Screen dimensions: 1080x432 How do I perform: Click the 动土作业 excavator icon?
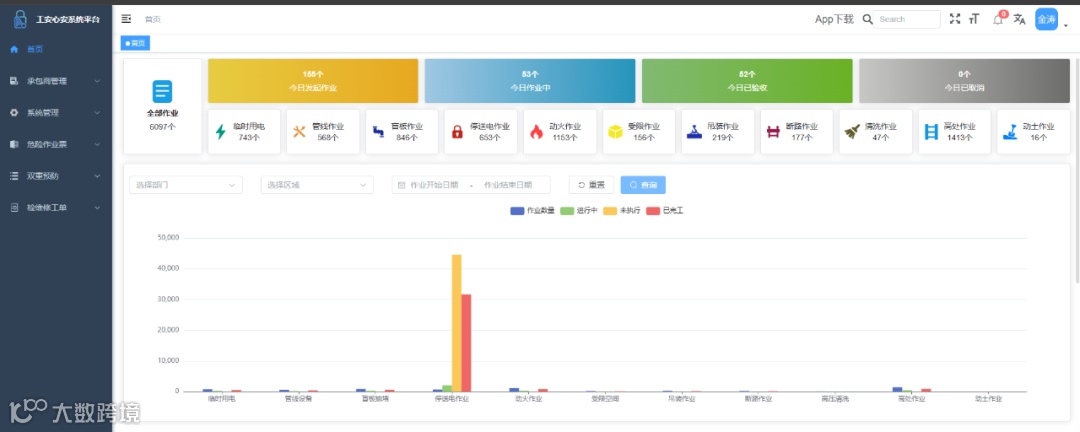click(1010, 132)
